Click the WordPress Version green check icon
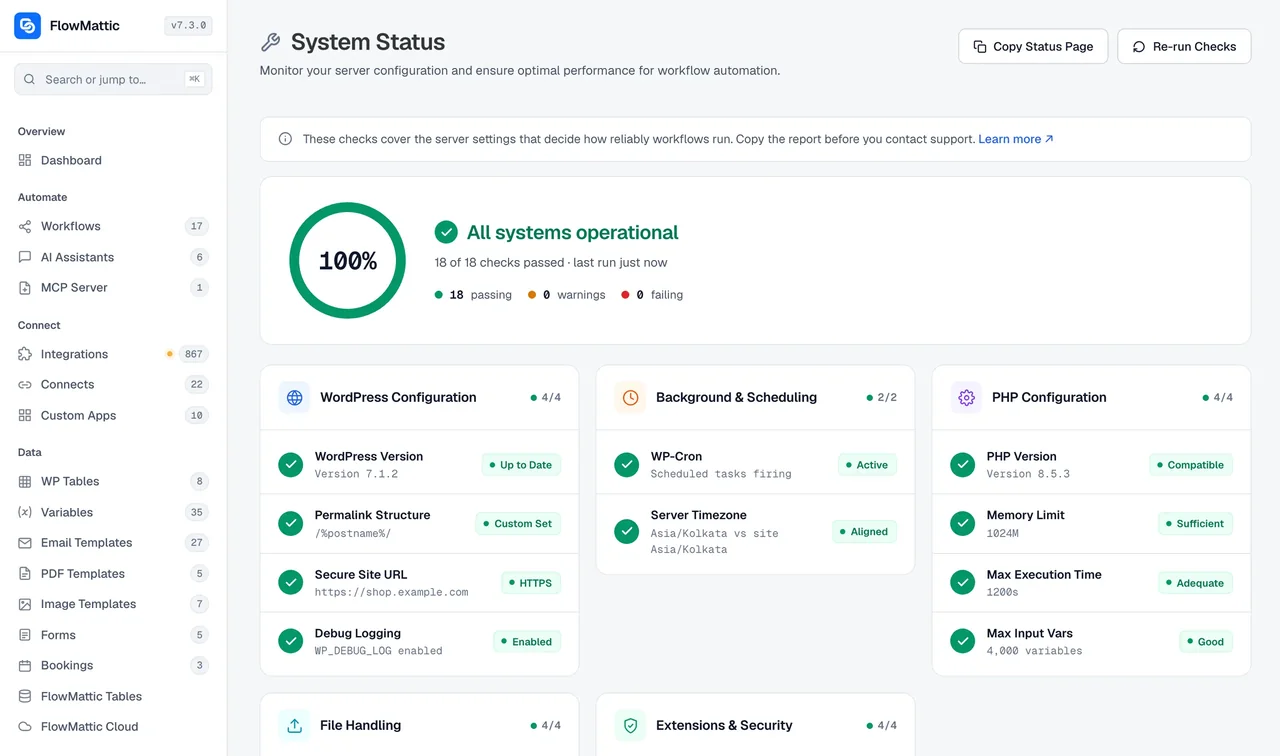Image resolution: width=1280 pixels, height=756 pixels. [x=291, y=464]
